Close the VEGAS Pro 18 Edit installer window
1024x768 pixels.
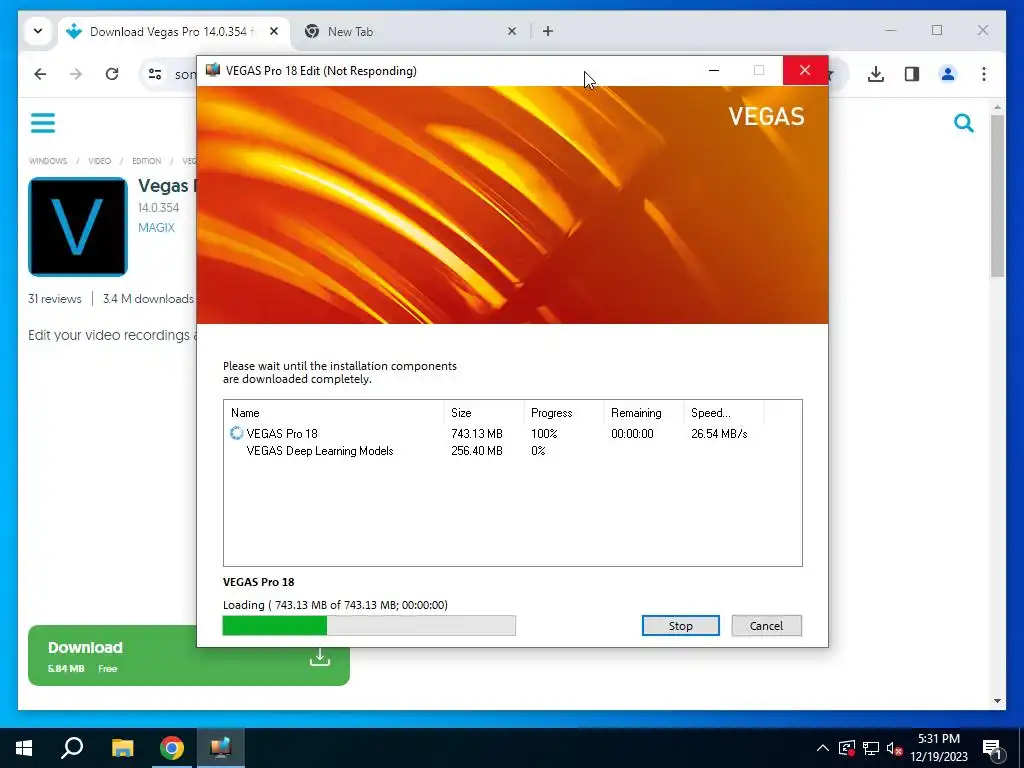point(805,71)
